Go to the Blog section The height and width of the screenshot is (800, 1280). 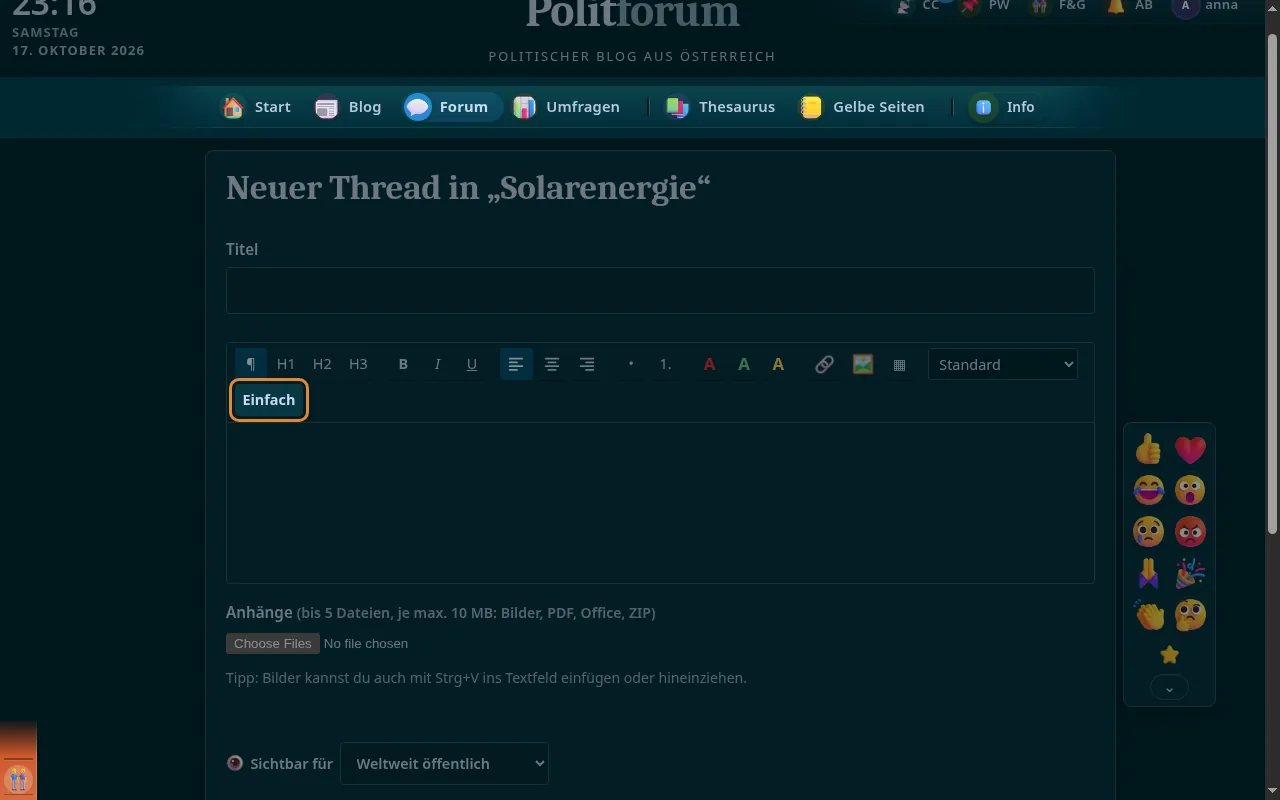tap(348, 107)
